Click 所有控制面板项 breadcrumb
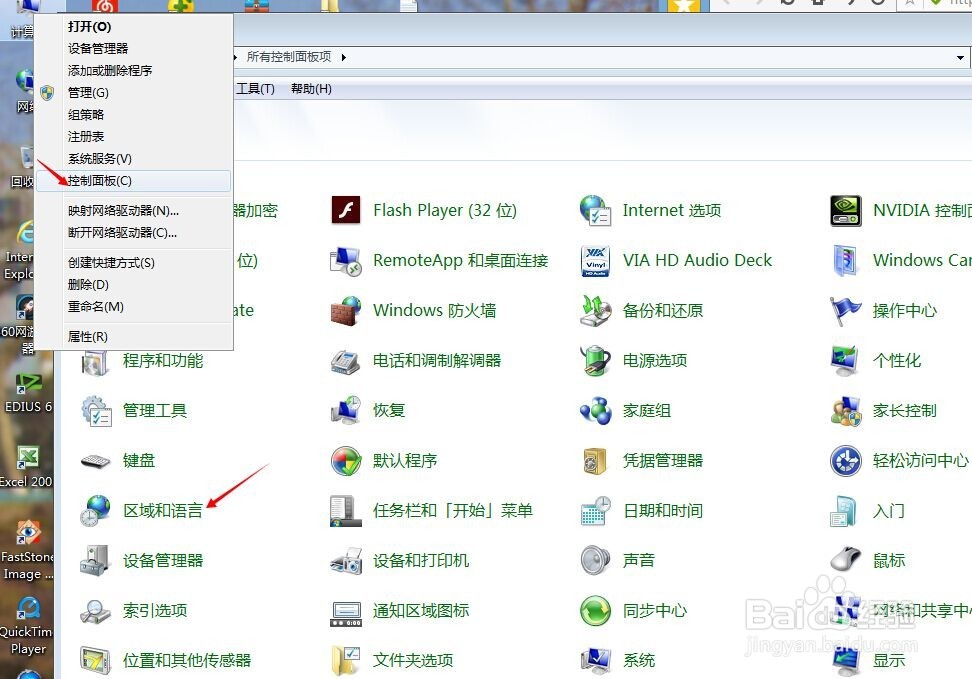 click(x=289, y=57)
